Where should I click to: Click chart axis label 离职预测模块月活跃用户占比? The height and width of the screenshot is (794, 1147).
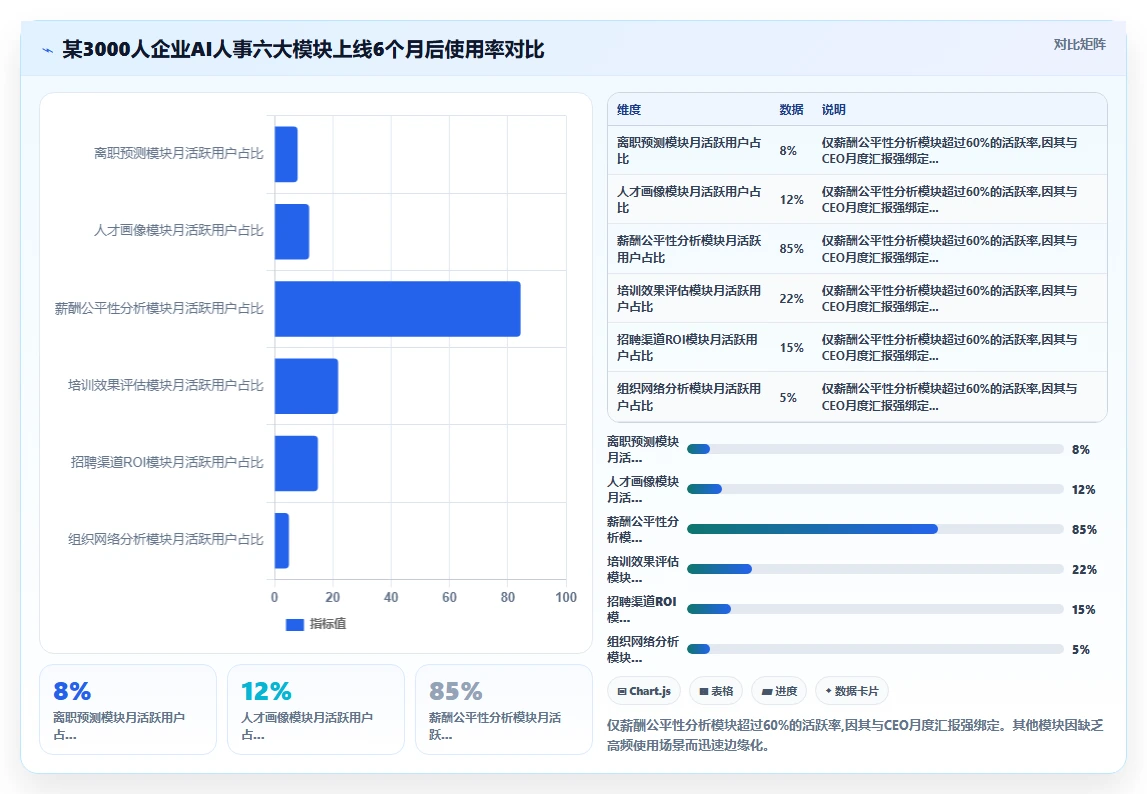178,154
